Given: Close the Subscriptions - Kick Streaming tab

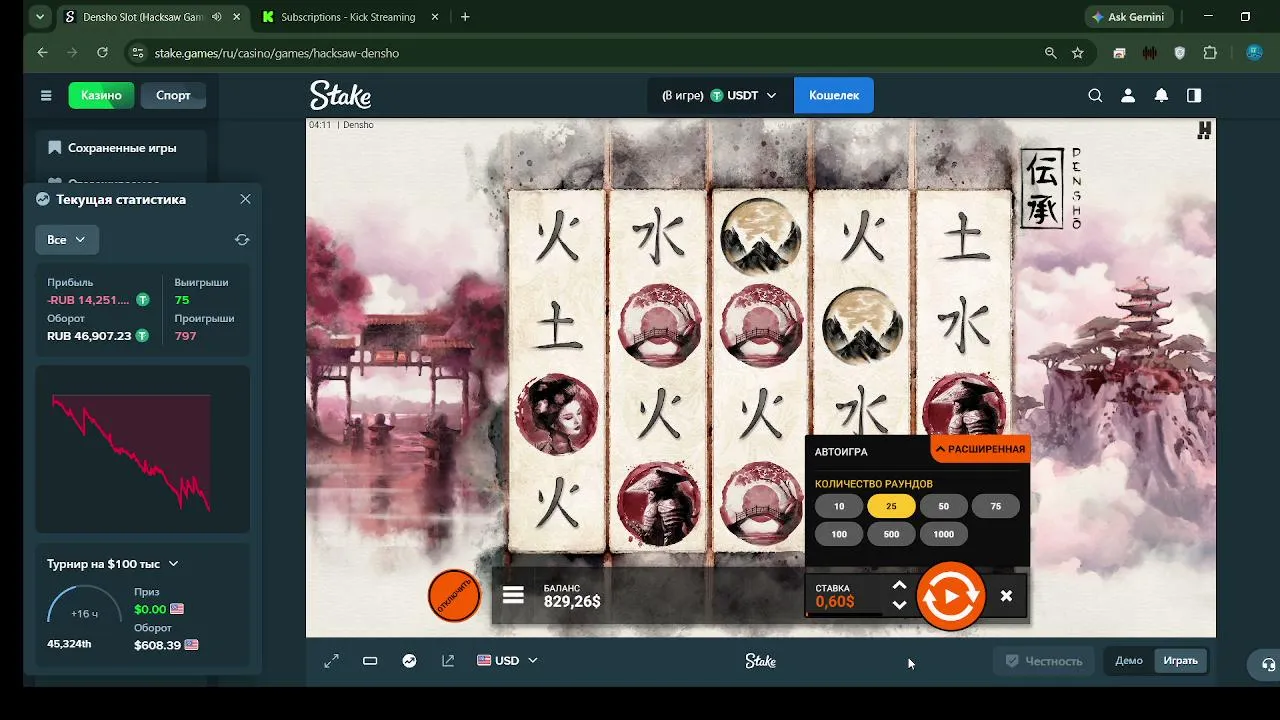Looking at the screenshot, I should [x=437, y=17].
